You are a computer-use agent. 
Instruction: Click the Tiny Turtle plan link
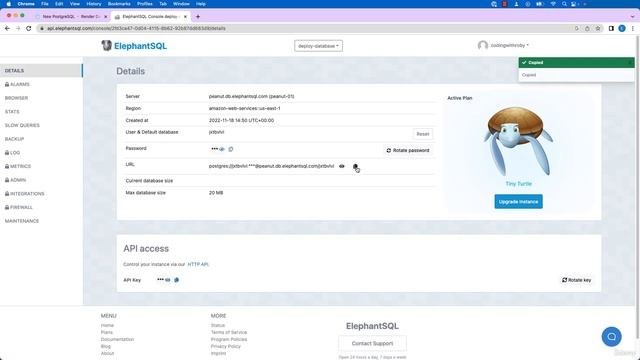click(518, 184)
